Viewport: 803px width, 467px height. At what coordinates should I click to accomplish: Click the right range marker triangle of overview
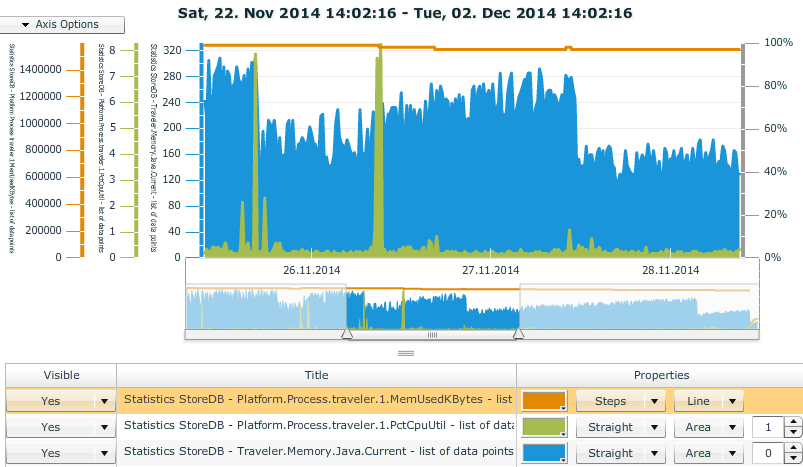tap(518, 336)
